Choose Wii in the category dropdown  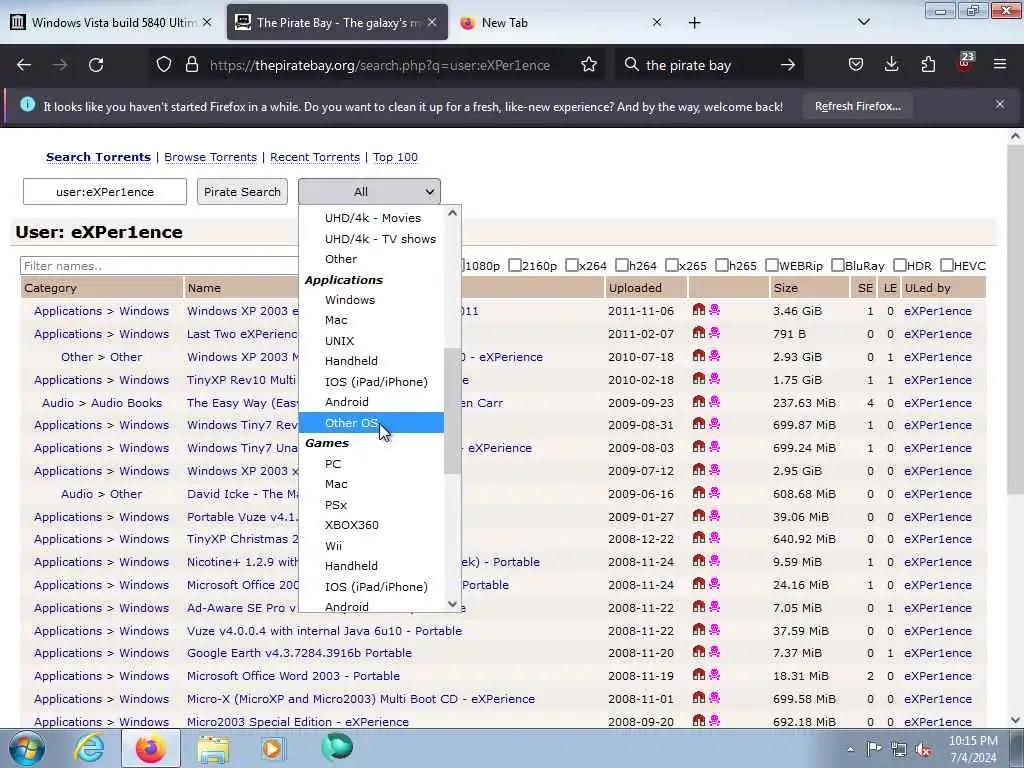[x=371, y=546]
